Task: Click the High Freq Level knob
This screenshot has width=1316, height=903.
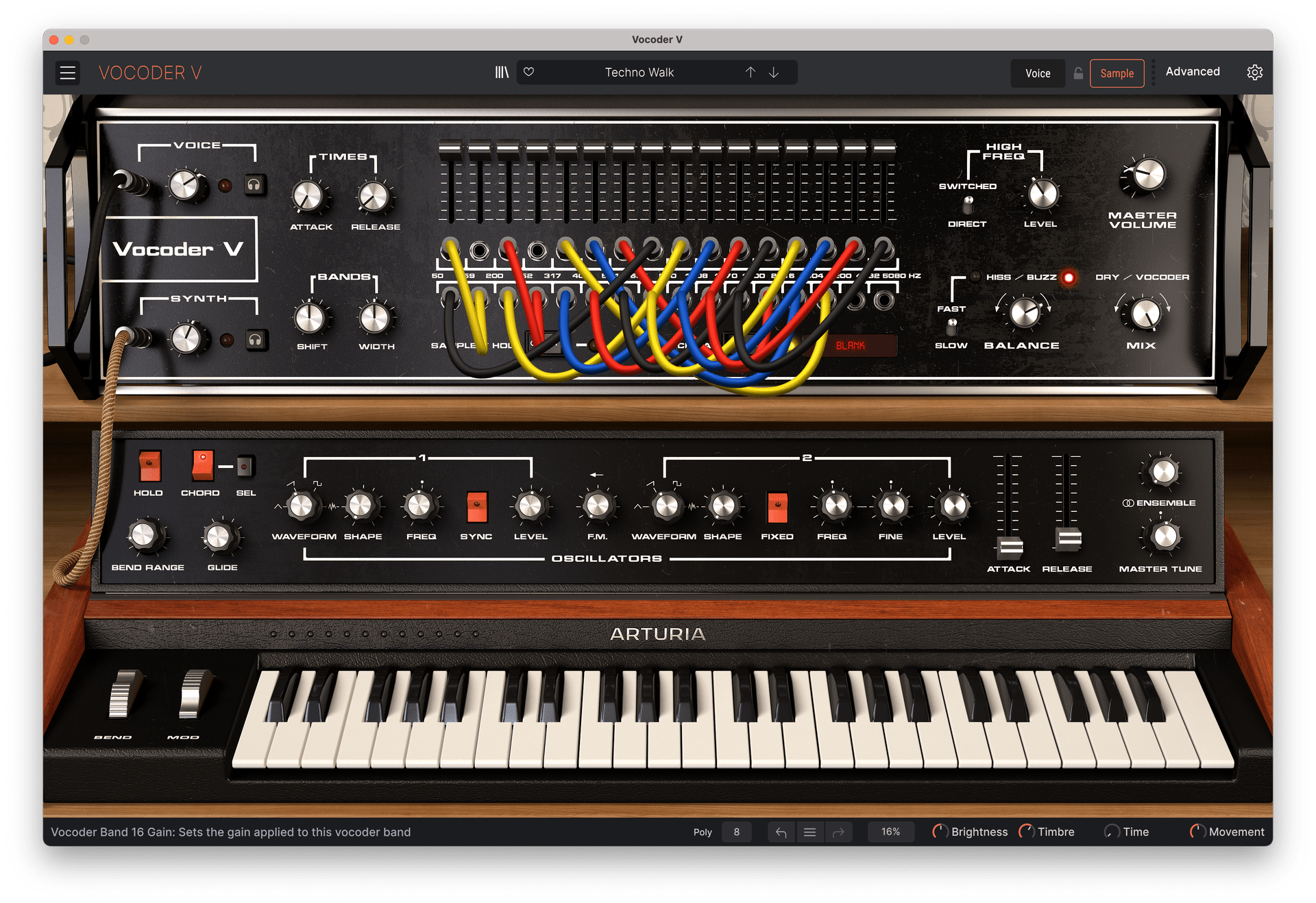Action: pyautogui.click(x=1043, y=194)
